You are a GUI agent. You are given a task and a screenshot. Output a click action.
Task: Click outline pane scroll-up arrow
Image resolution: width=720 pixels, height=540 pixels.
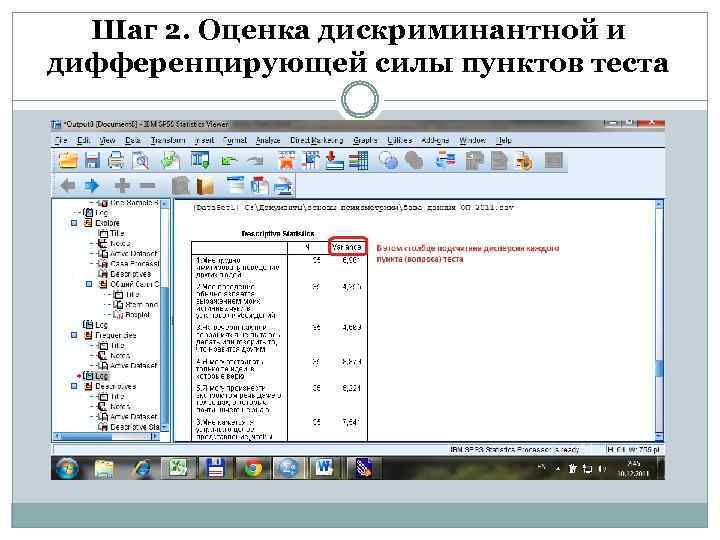click(x=164, y=203)
